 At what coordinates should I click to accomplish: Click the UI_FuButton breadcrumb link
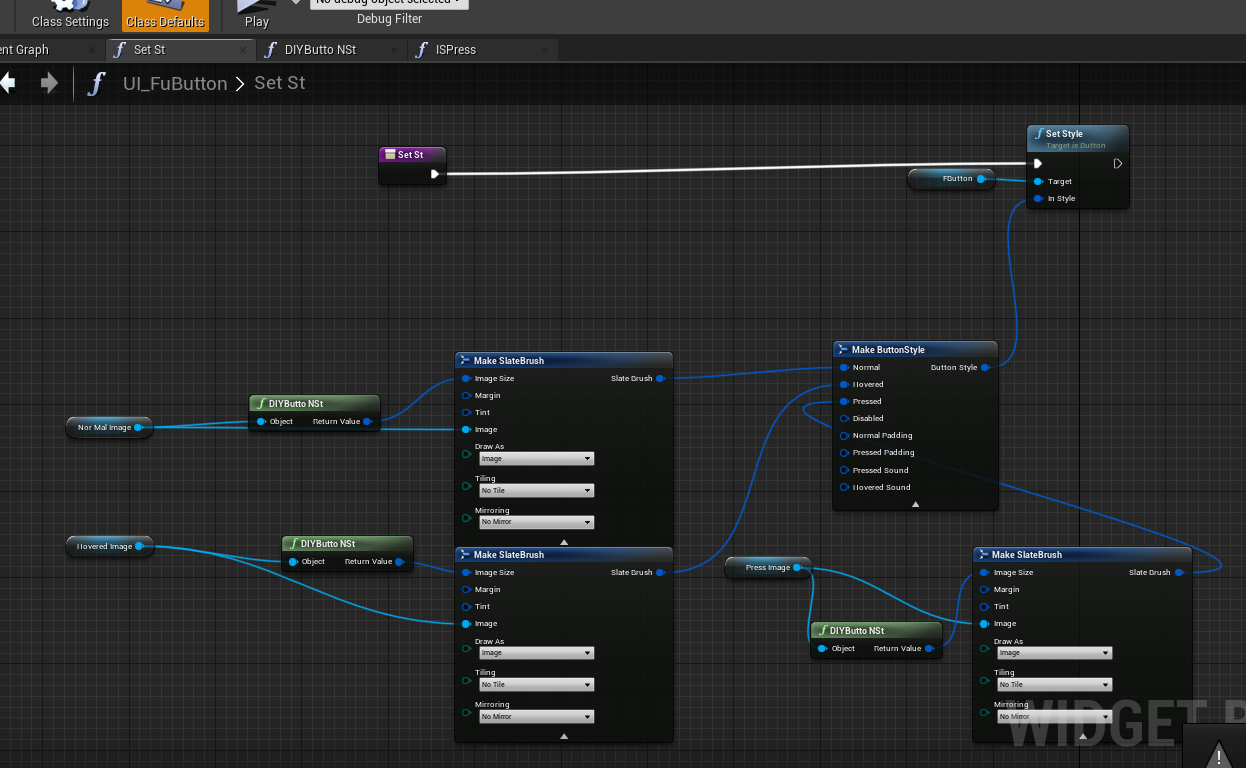coord(175,83)
